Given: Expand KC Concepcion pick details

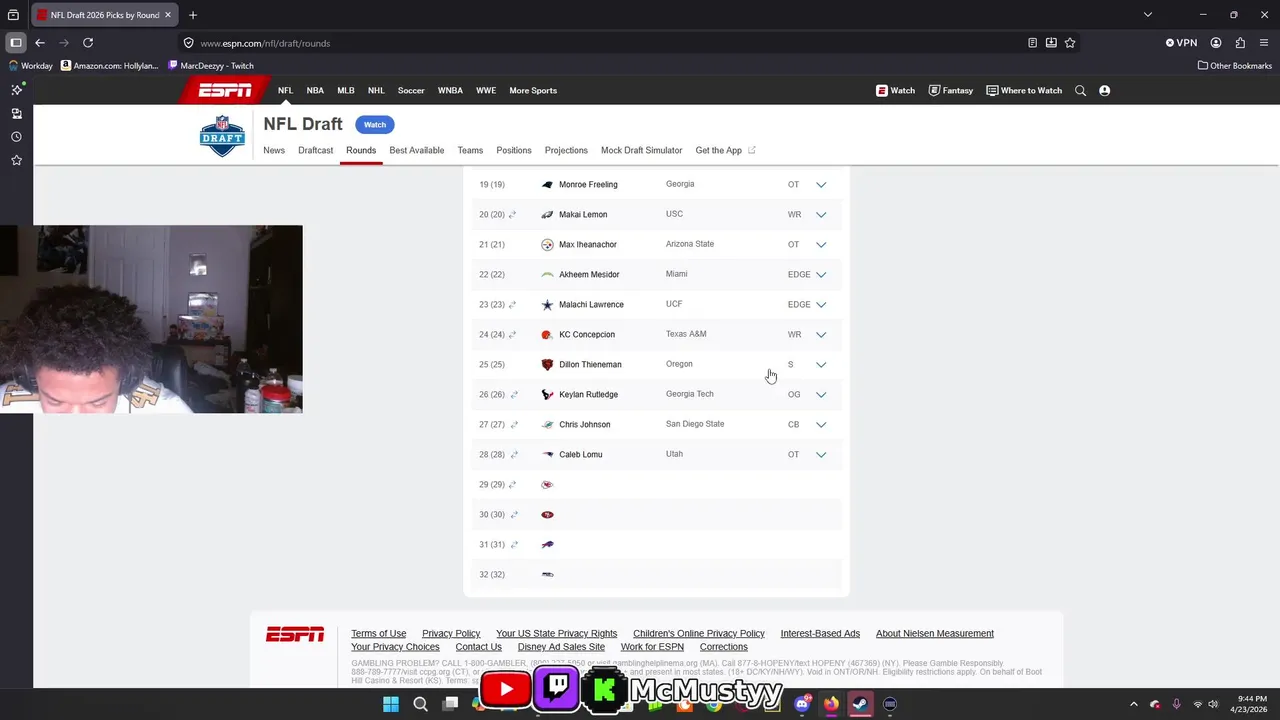Looking at the screenshot, I should [821, 334].
